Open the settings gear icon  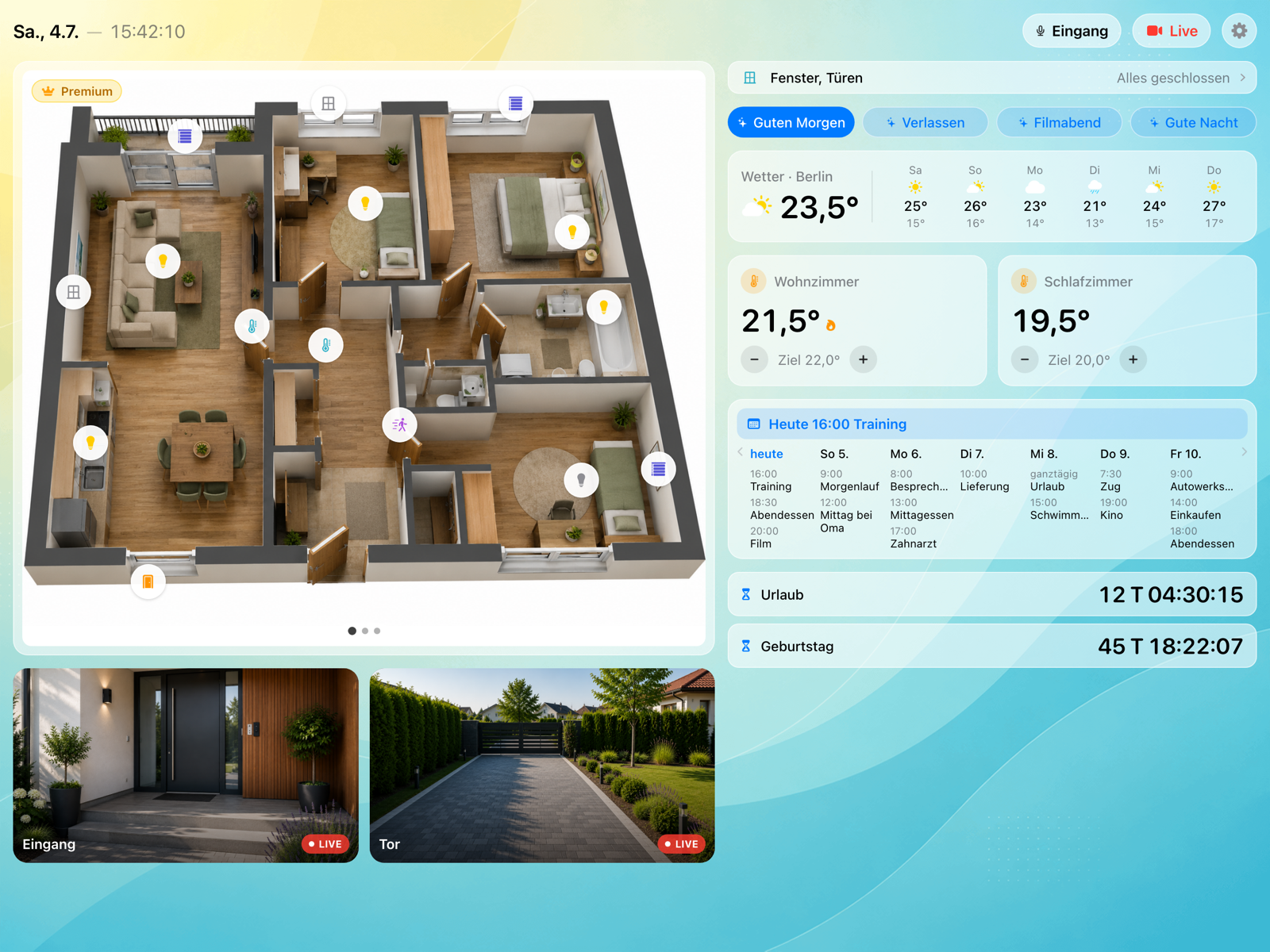pos(1238,31)
